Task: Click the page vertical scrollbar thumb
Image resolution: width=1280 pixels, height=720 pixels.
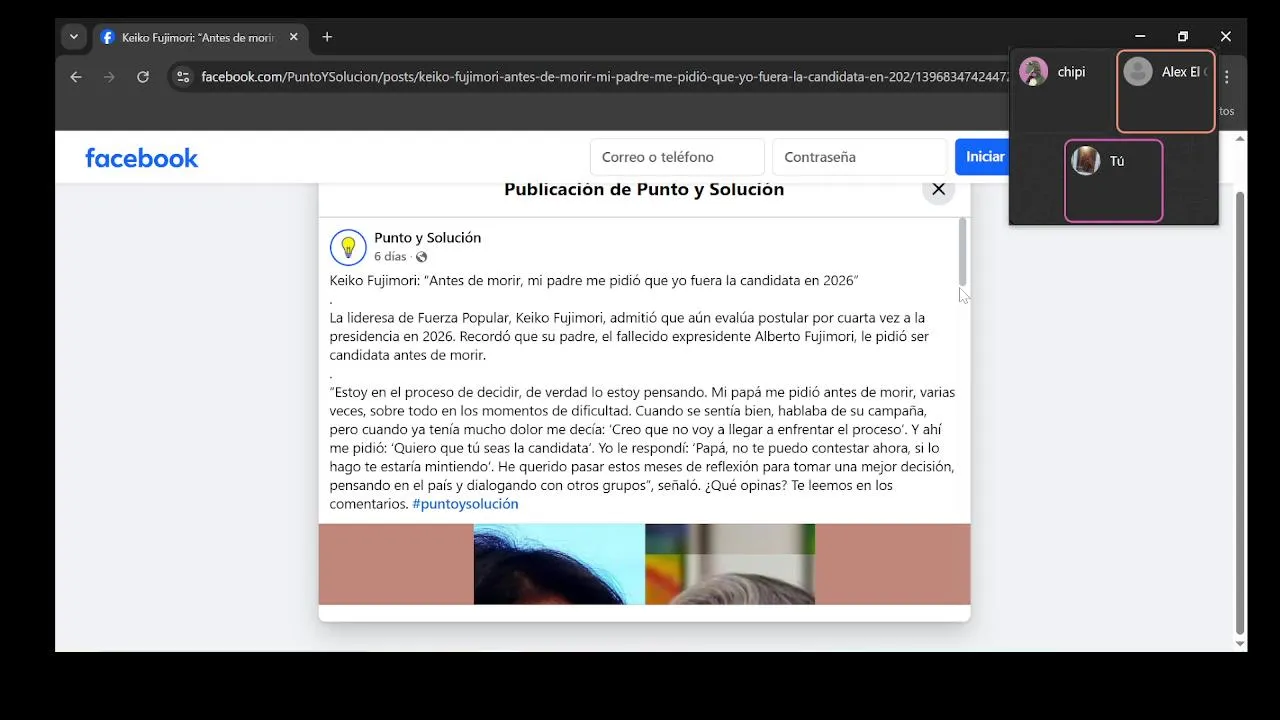Action: click(x=1240, y=413)
